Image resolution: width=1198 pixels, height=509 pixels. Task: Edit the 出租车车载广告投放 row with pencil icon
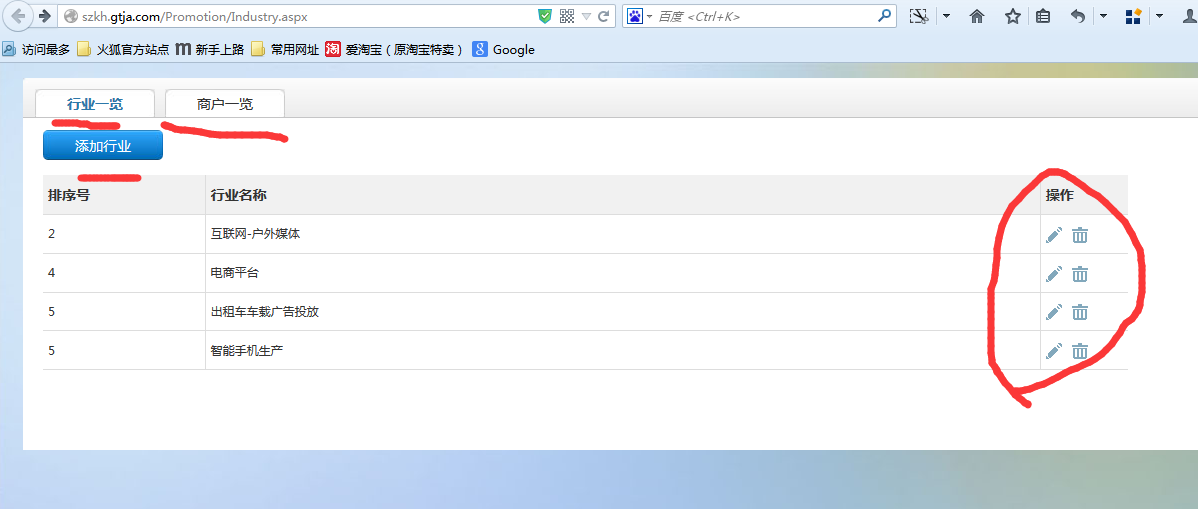[x=1054, y=312]
